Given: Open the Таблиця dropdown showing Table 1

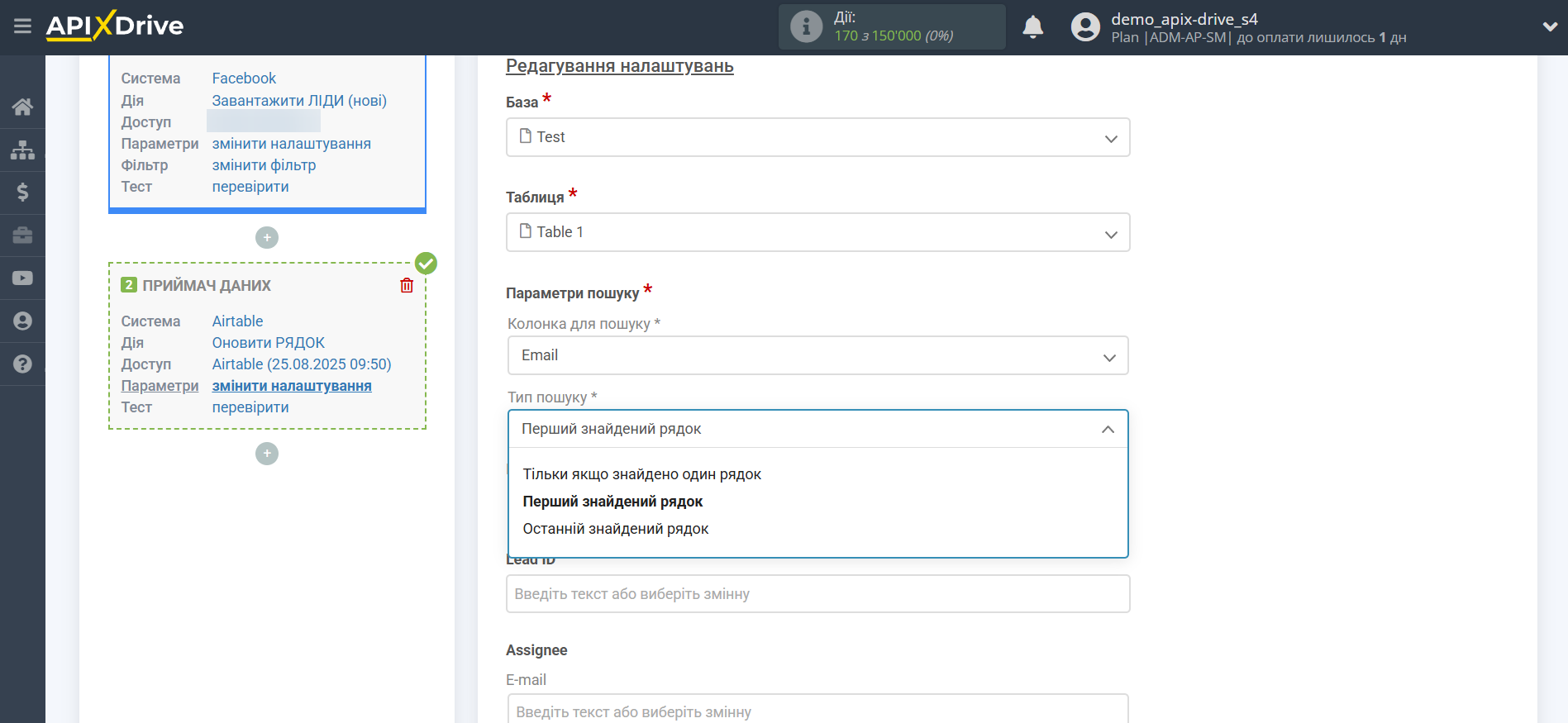Looking at the screenshot, I should click(x=817, y=232).
